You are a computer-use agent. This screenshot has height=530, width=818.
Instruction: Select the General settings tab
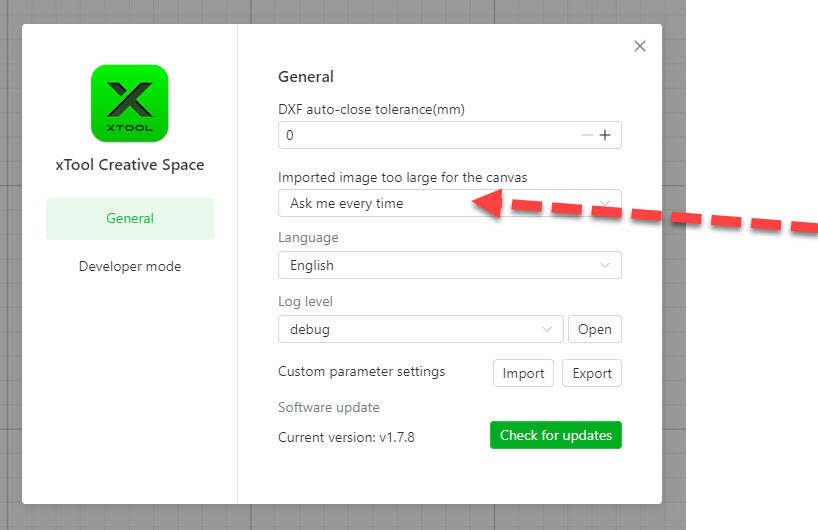tap(130, 219)
